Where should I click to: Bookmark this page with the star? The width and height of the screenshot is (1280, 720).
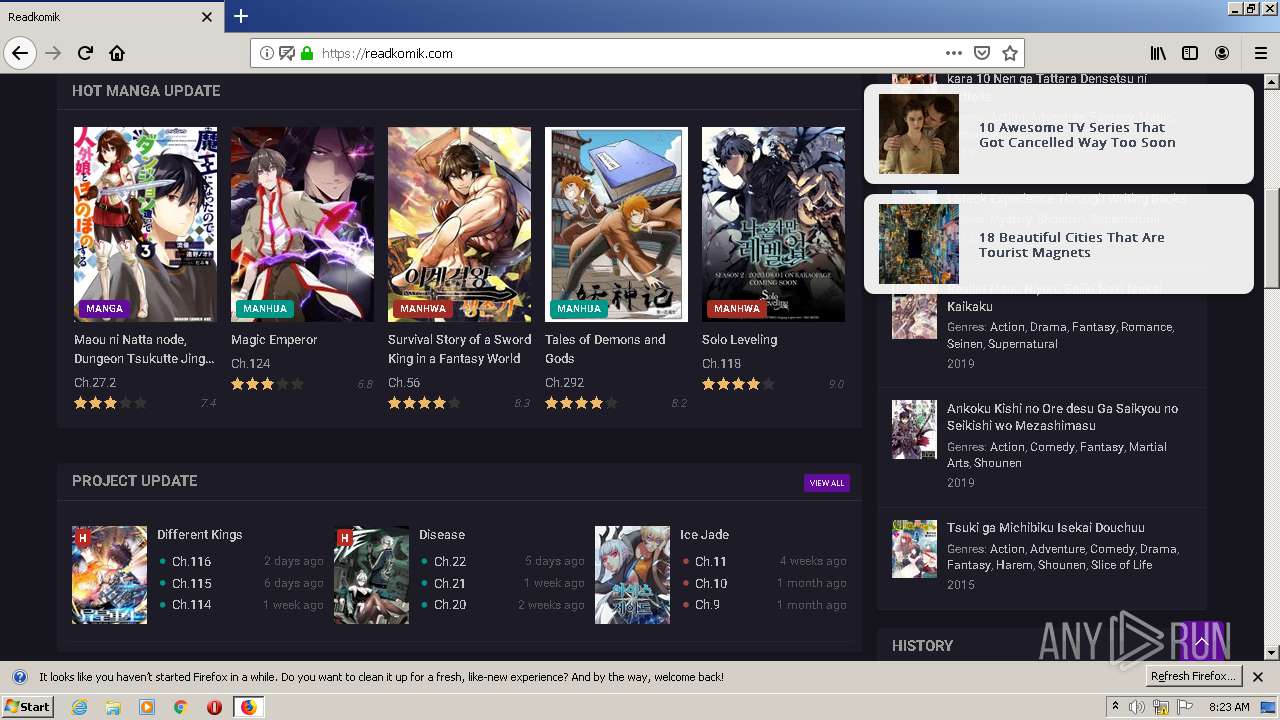pyautogui.click(x=1010, y=53)
